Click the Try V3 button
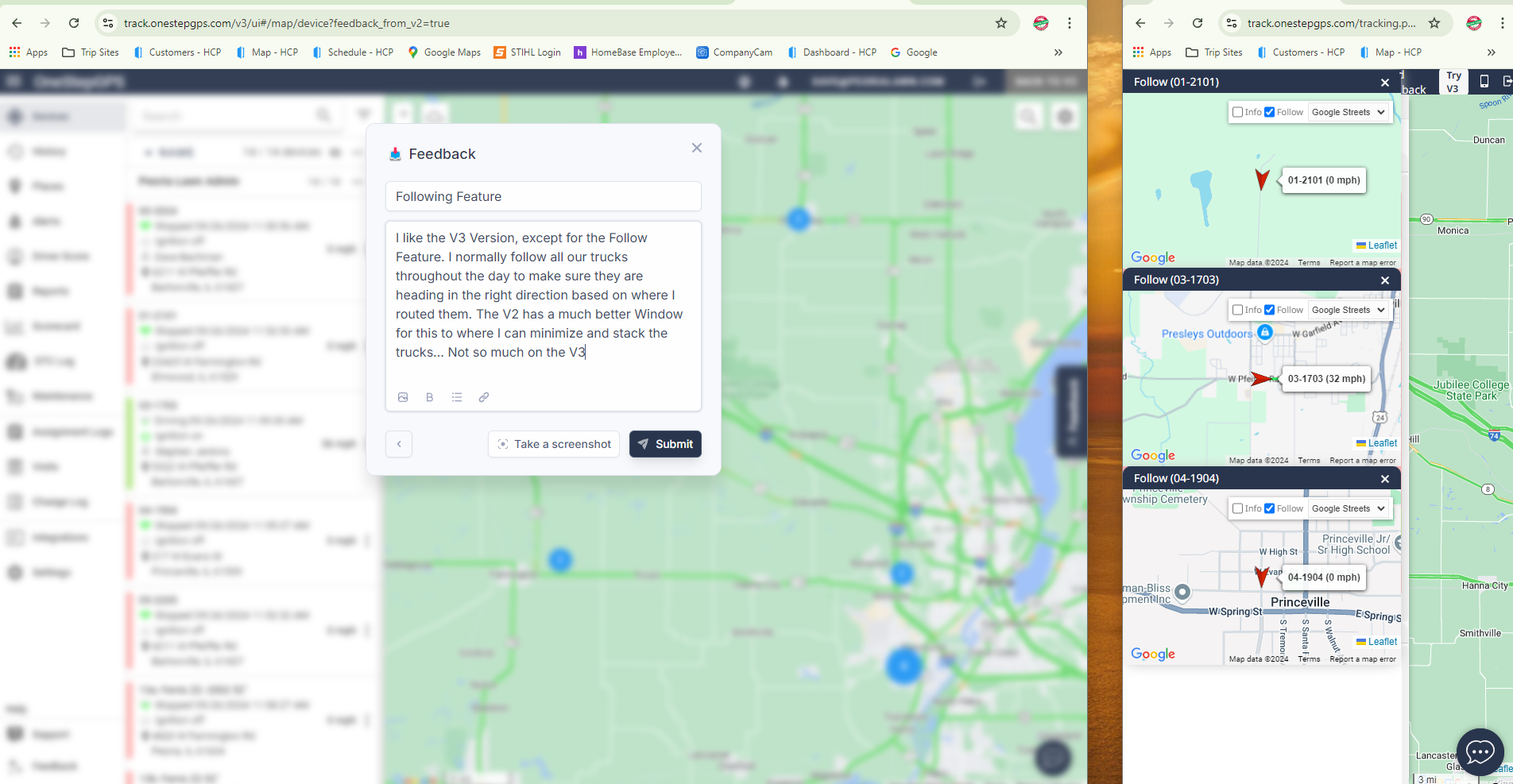This screenshot has width=1513, height=784. [1453, 82]
